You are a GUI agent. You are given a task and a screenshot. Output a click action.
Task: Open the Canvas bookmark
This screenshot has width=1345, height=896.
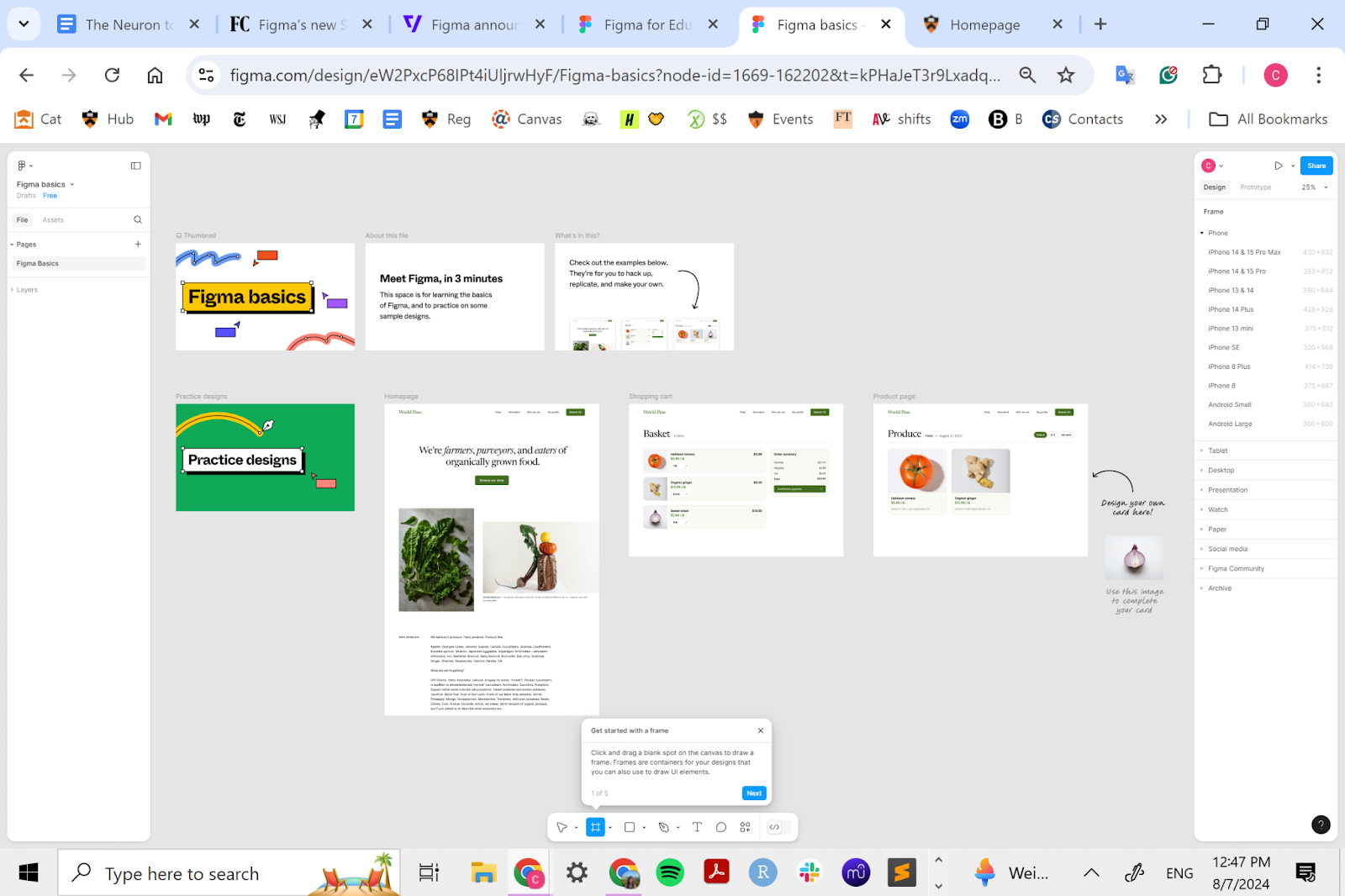(x=527, y=119)
